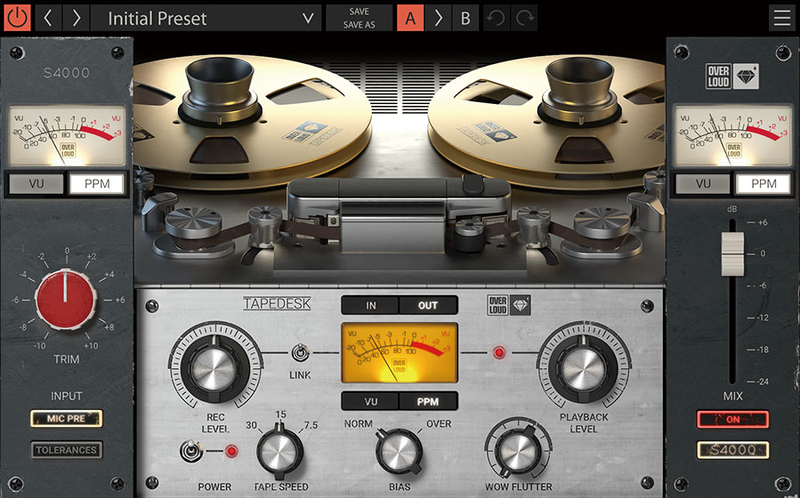Click the undo arrow

[x=495, y=18]
